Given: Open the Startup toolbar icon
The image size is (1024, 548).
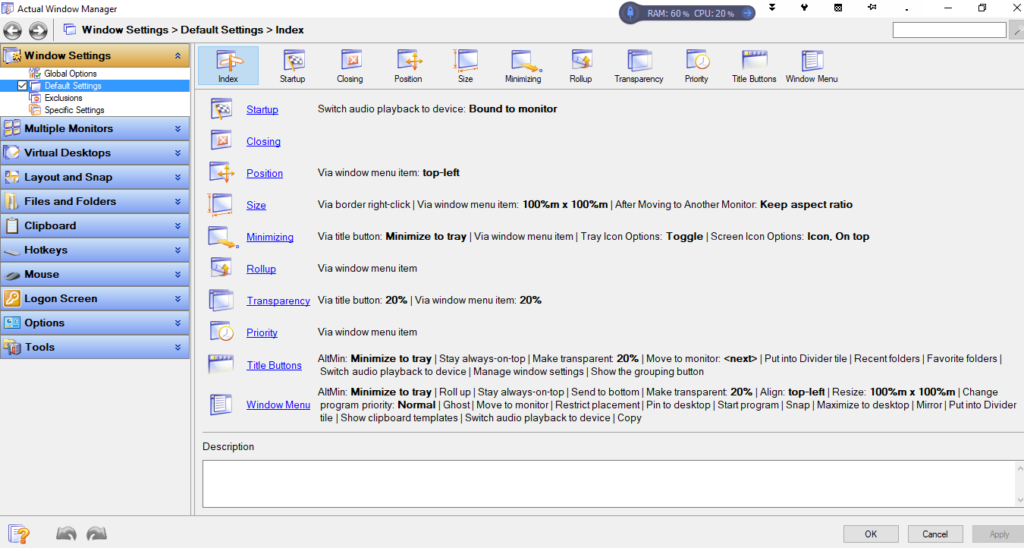Looking at the screenshot, I should point(293,65).
